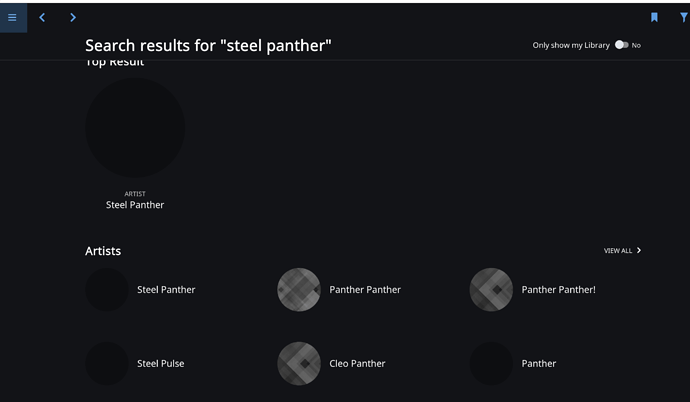Go forward with right arrow
The image size is (690, 402).
pyautogui.click(x=73, y=18)
